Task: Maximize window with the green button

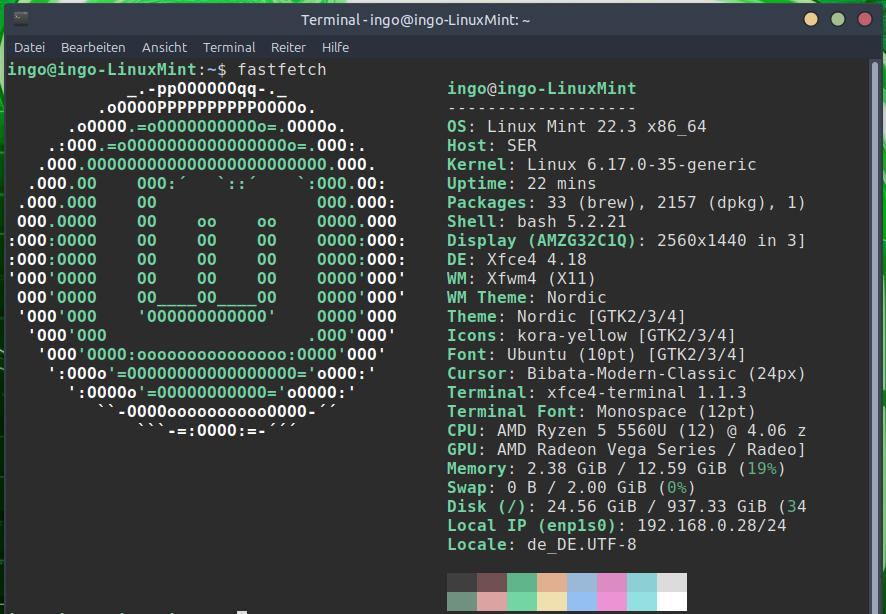Action: tap(838, 20)
